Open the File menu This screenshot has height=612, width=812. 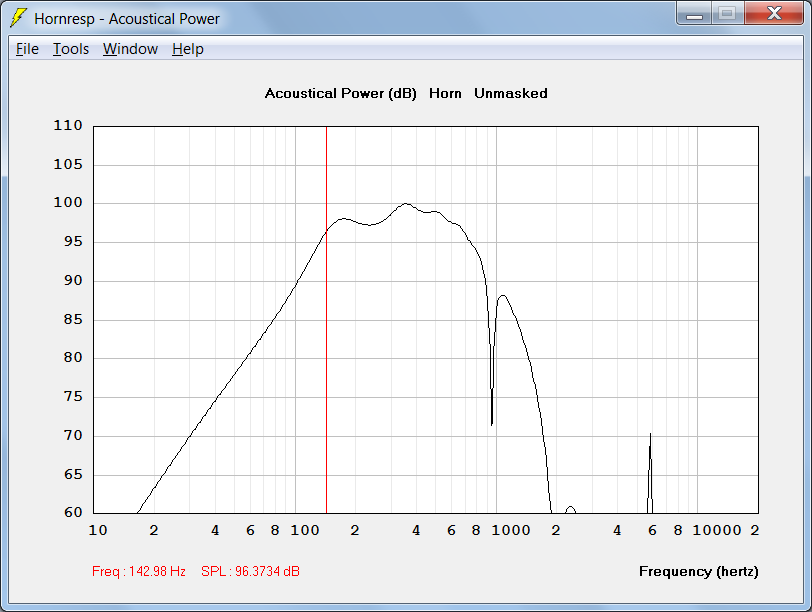coord(27,49)
